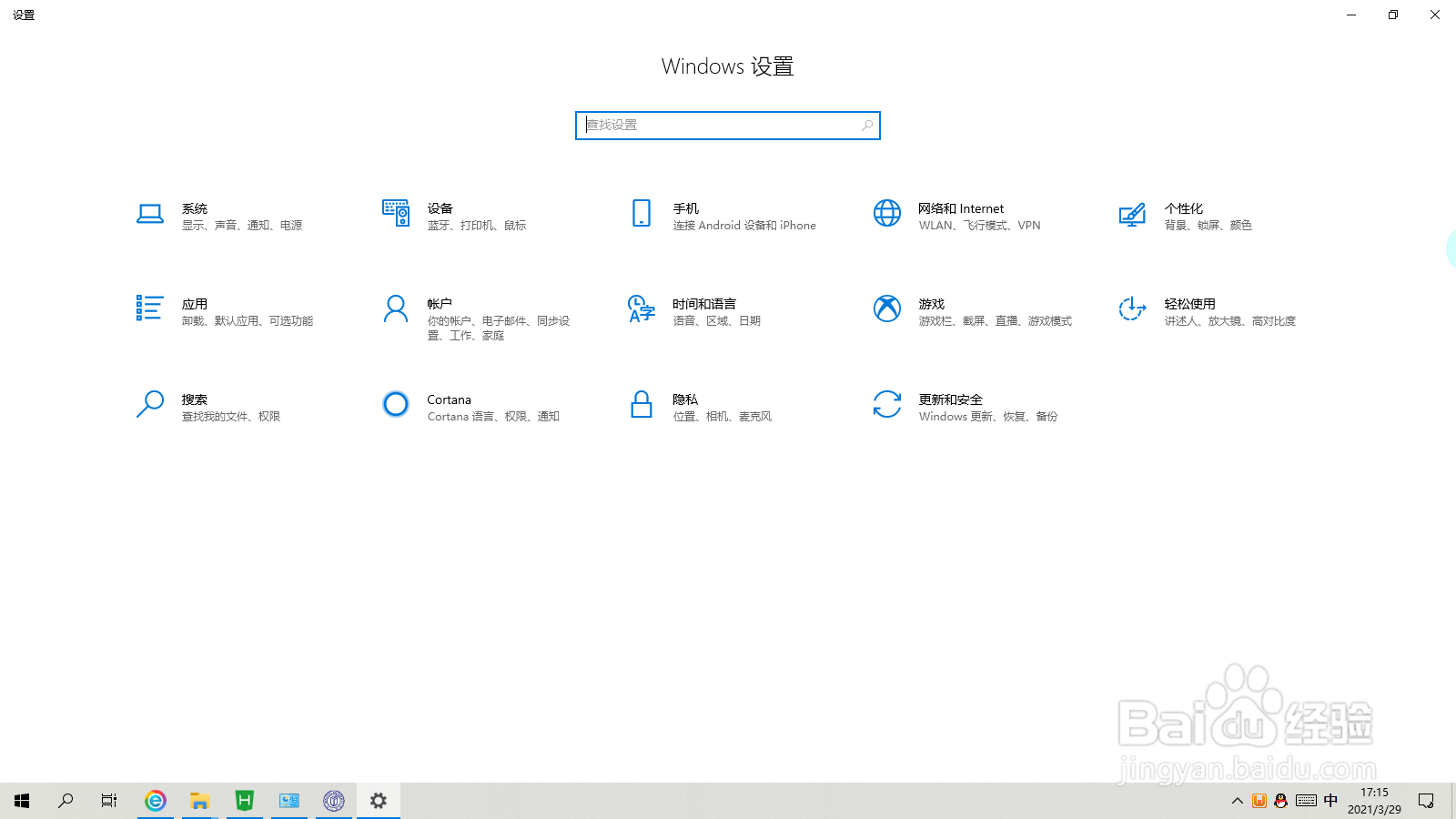Click Cortana 语言、权限、通知 text
Screen dimensions: 1456x819
click(x=493, y=417)
